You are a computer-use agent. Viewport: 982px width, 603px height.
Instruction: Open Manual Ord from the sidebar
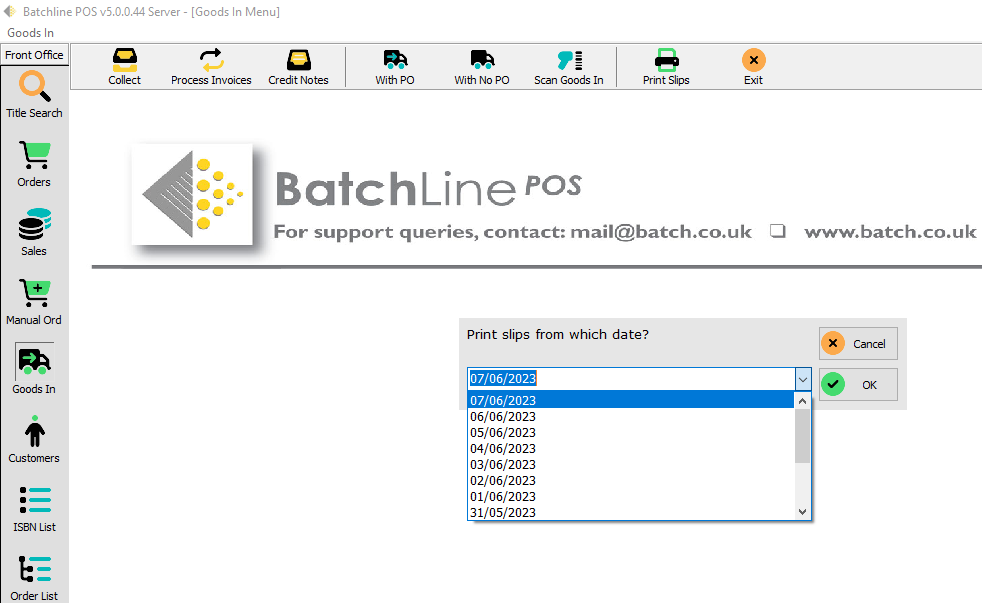pos(34,302)
